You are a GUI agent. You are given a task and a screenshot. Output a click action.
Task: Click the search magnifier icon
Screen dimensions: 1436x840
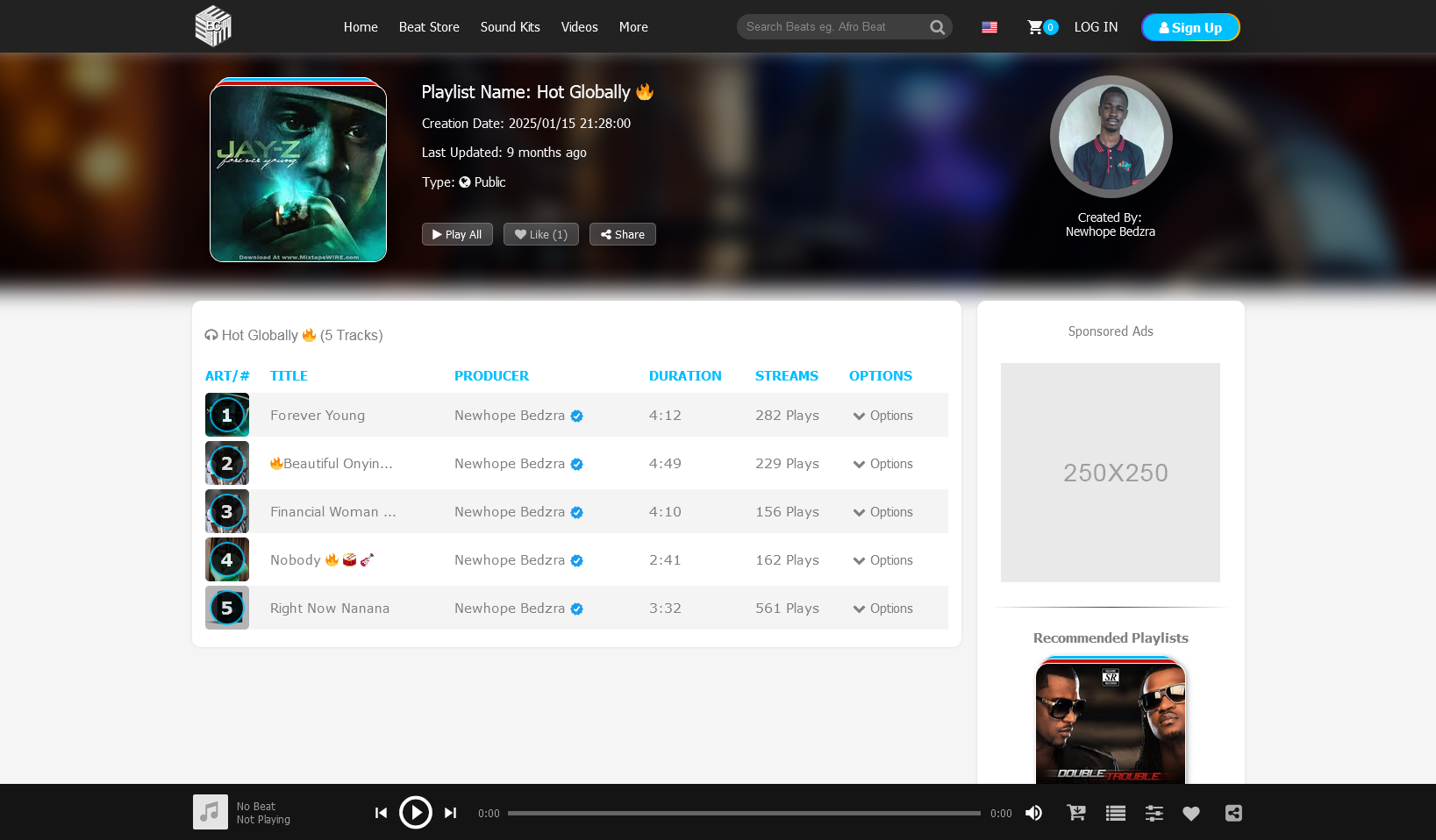[937, 27]
